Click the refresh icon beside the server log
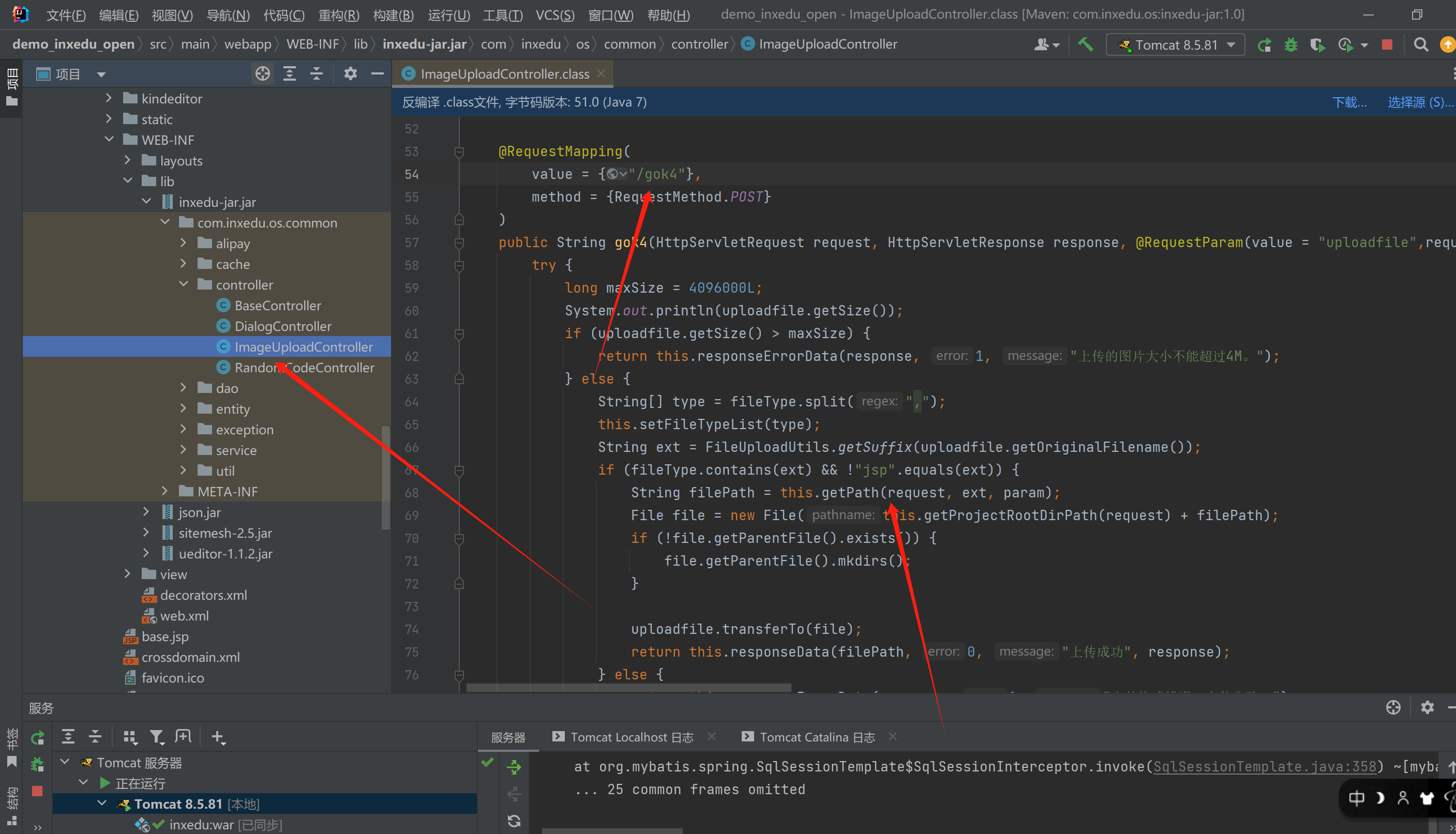The height and width of the screenshot is (834, 1456). (x=514, y=821)
